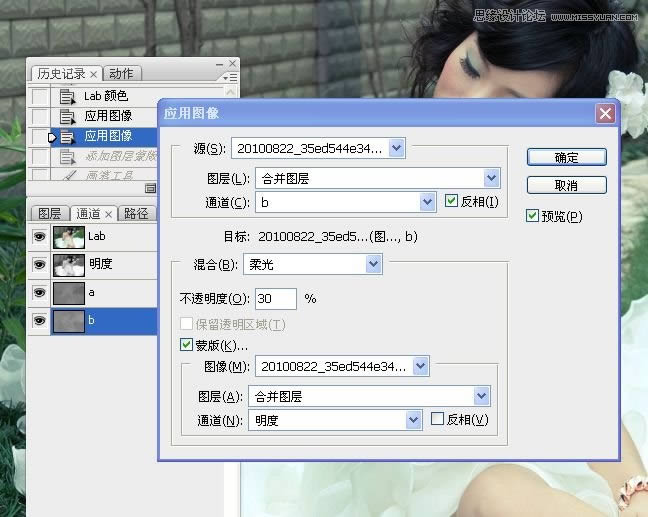Click the Lab 颜色 history state icon

pos(67,96)
